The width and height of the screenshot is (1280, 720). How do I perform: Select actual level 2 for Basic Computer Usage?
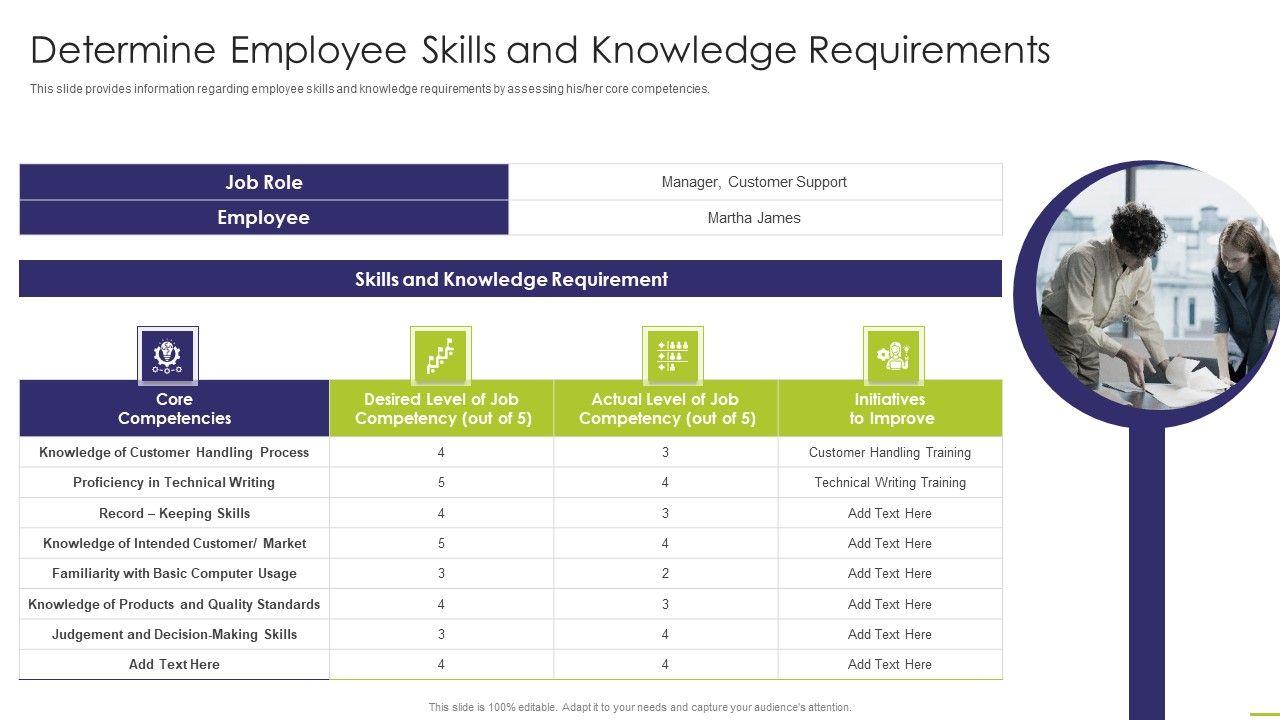click(x=665, y=573)
